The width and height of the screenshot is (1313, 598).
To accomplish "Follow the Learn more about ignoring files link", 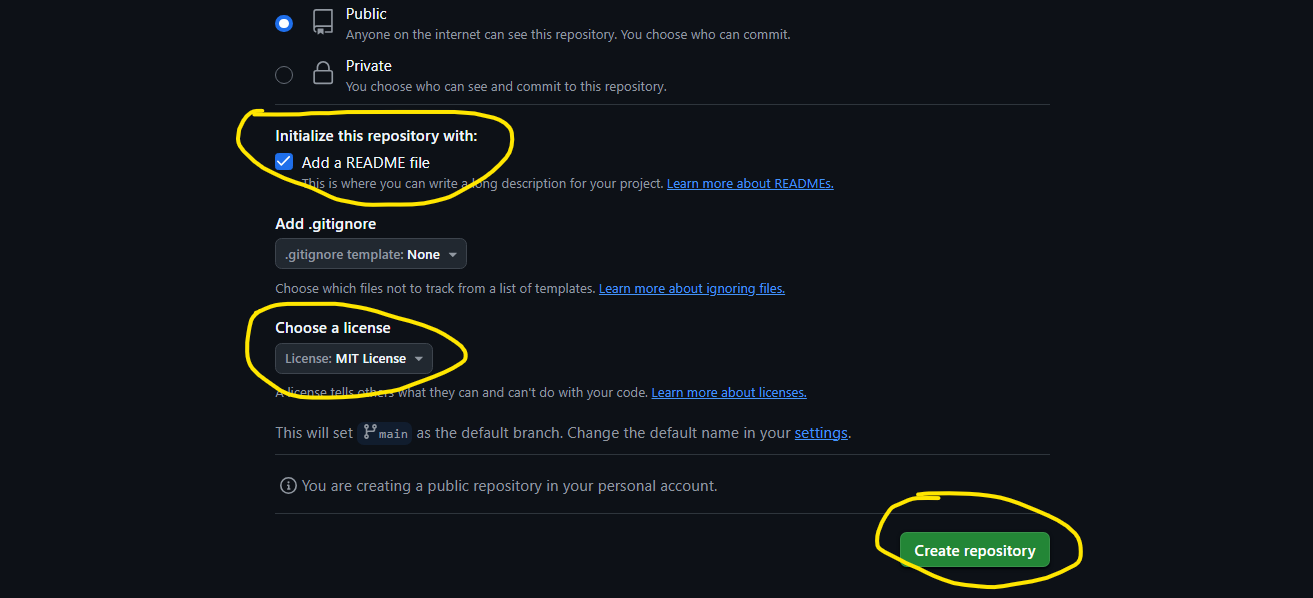I will [x=691, y=289].
